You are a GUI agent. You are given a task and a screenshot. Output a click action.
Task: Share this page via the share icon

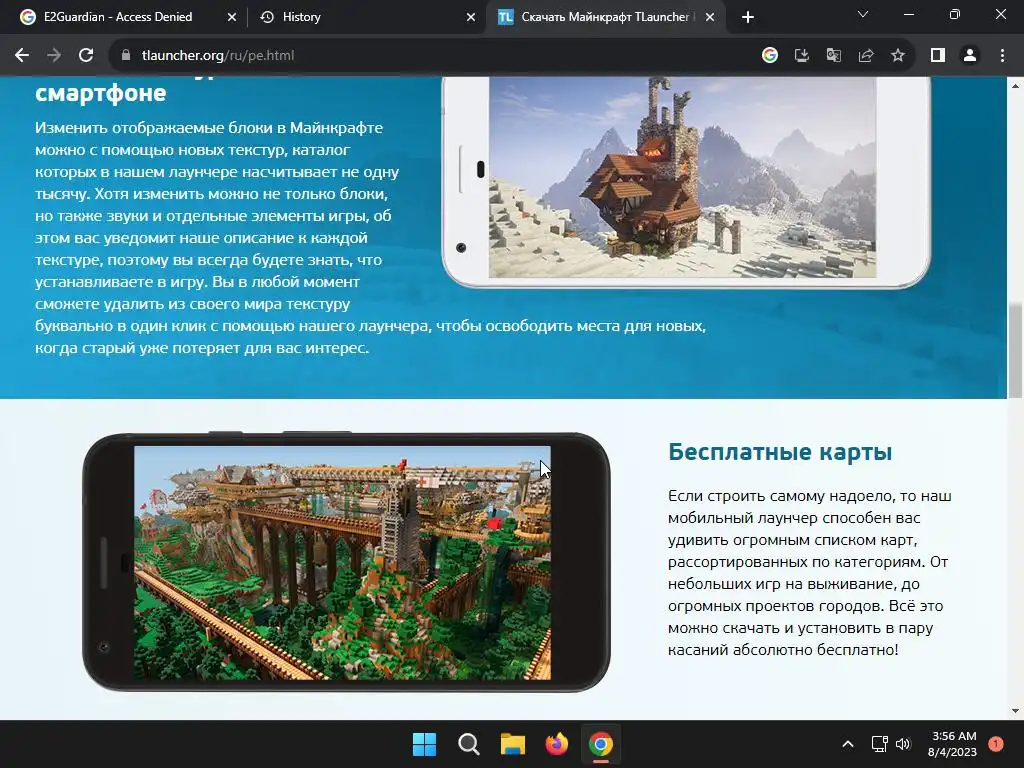click(866, 56)
